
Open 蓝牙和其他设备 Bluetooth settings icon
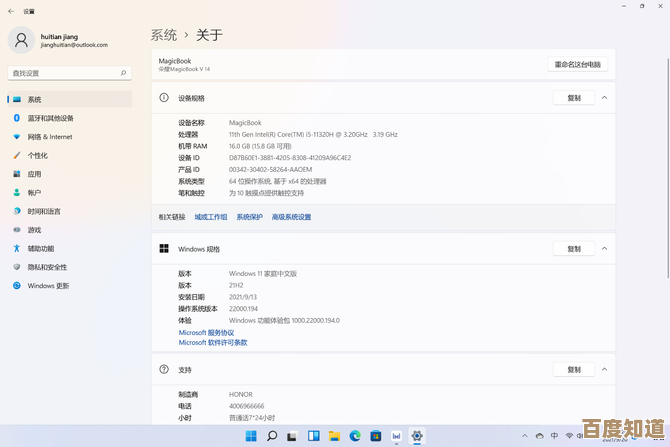coord(17,118)
